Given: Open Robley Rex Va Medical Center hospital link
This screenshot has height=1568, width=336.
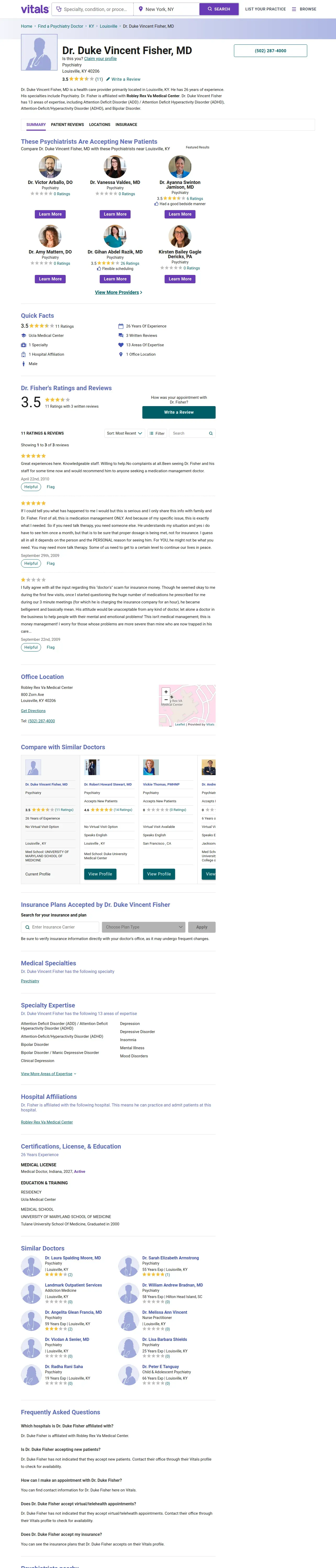Looking at the screenshot, I should coord(47,1122).
